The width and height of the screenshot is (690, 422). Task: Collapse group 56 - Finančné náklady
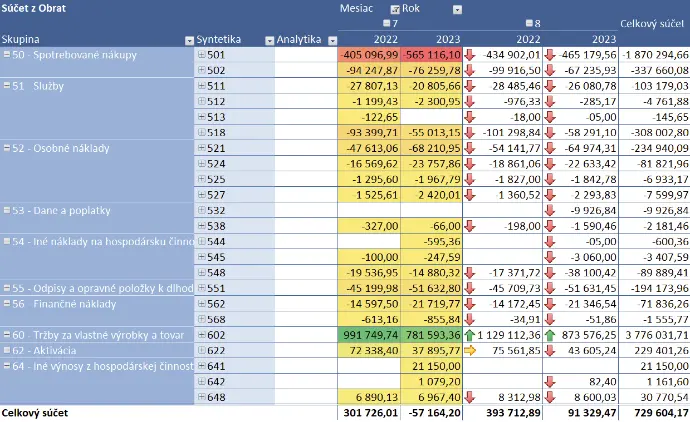(x=7, y=304)
